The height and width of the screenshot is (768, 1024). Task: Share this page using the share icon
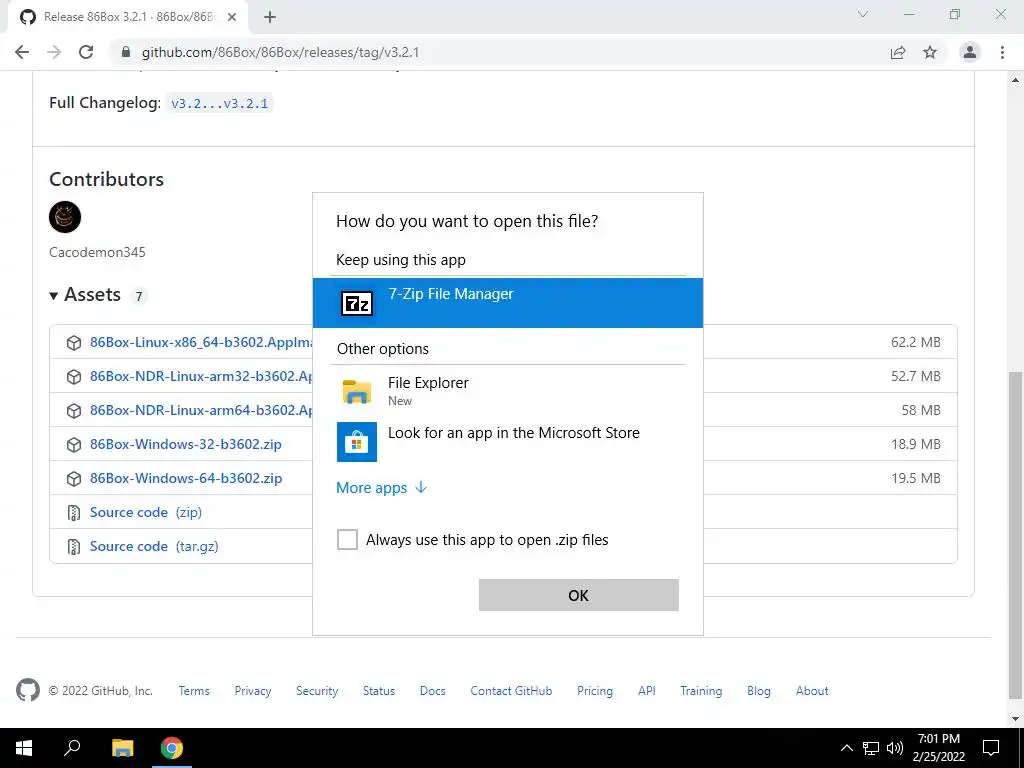tap(898, 52)
